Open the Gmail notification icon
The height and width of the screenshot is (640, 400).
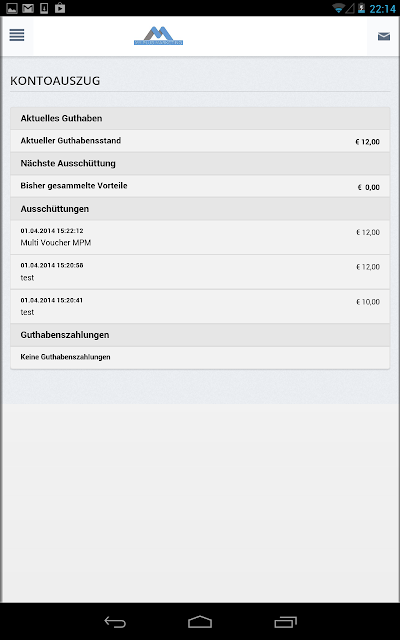pos(28,8)
